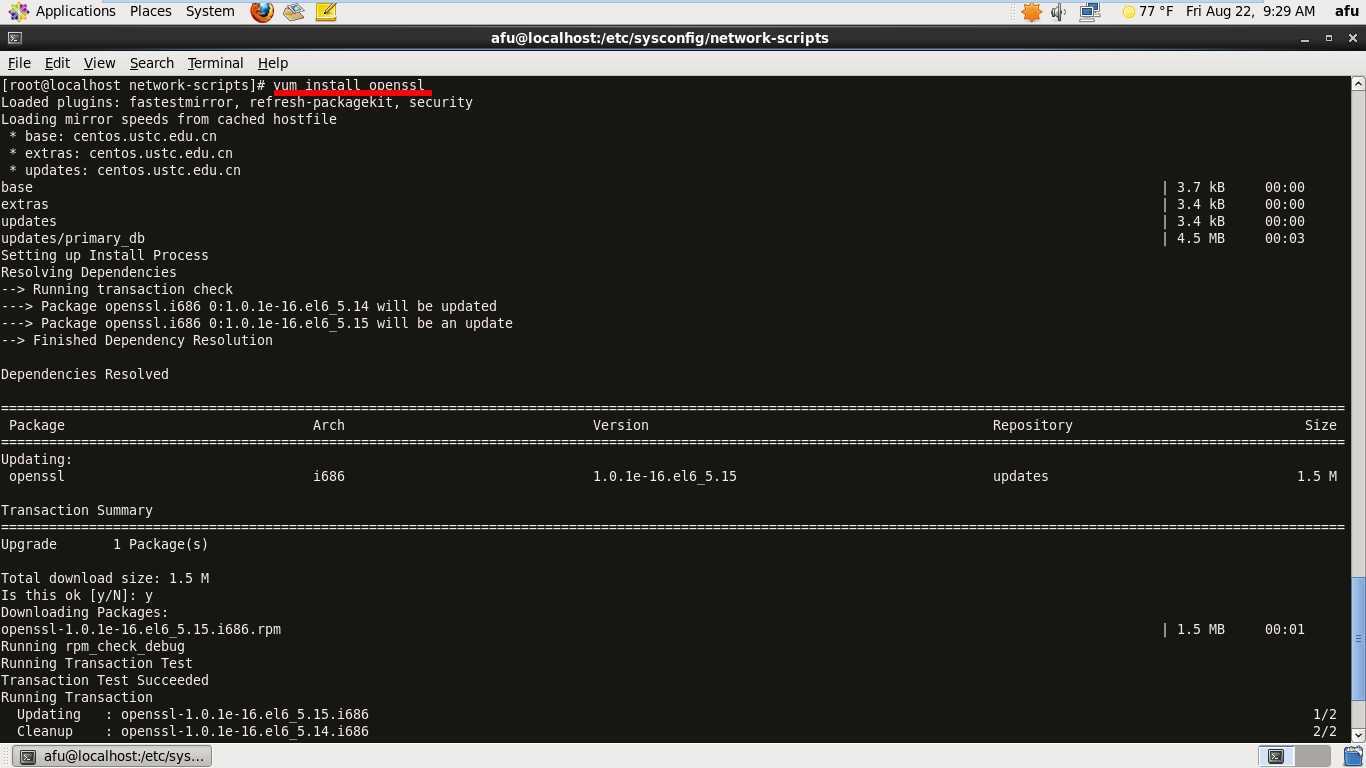Open the terminal View menu

pos(99,63)
